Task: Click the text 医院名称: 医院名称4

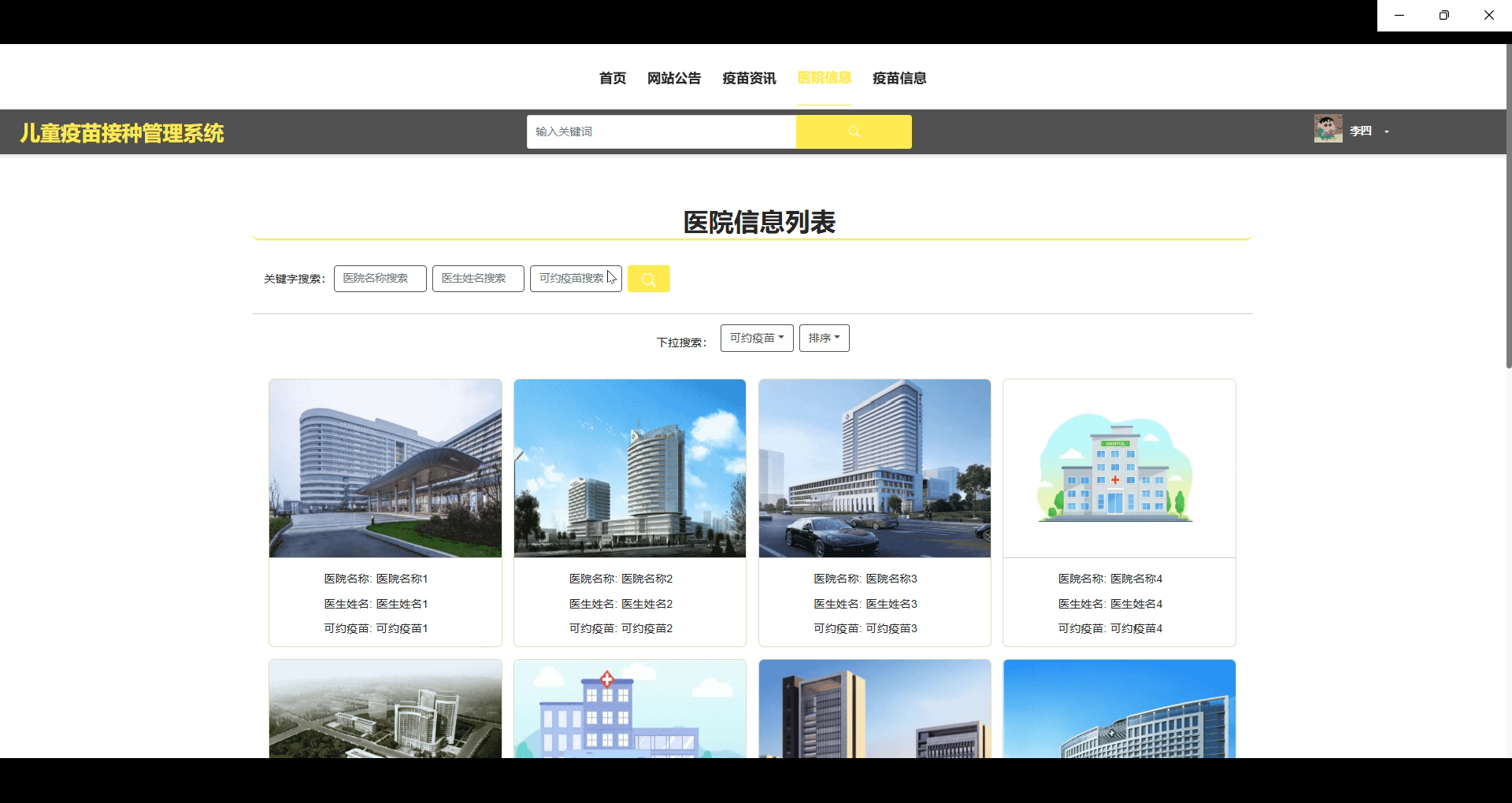Action: [x=1110, y=579]
